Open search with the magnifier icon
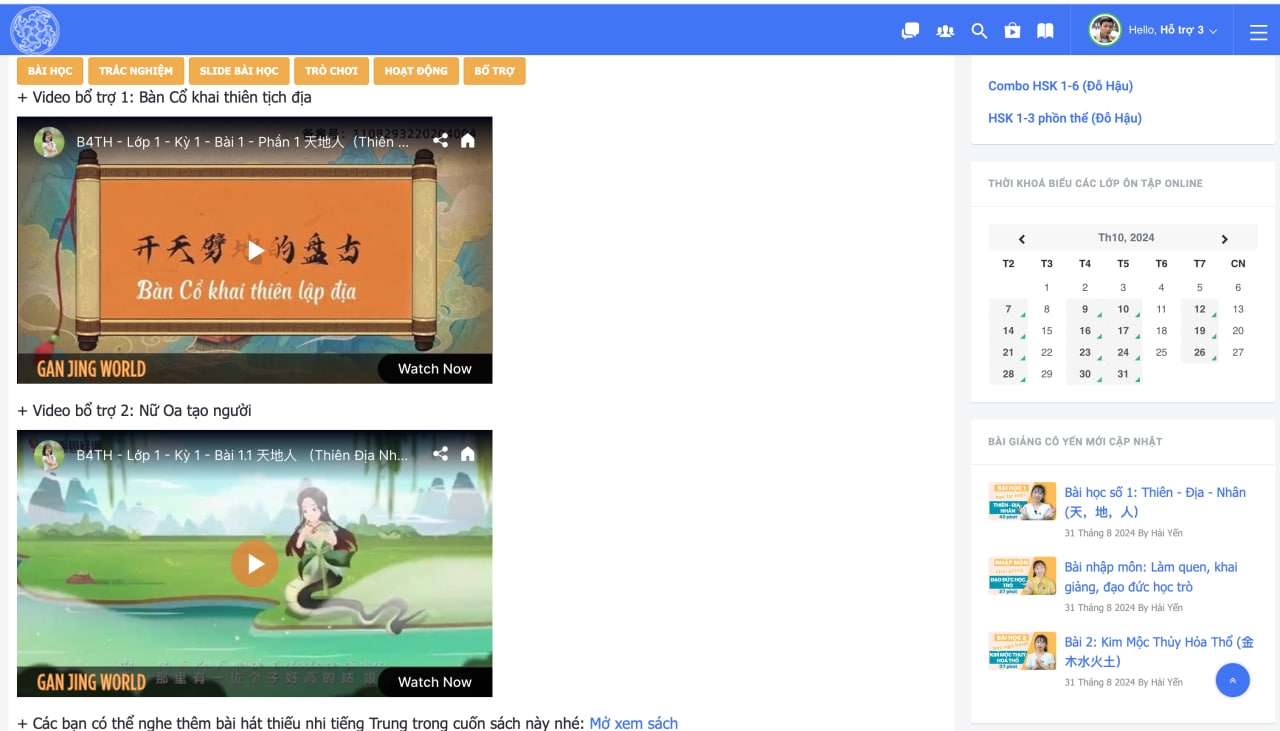The image size is (1280, 731). pyautogui.click(x=979, y=31)
